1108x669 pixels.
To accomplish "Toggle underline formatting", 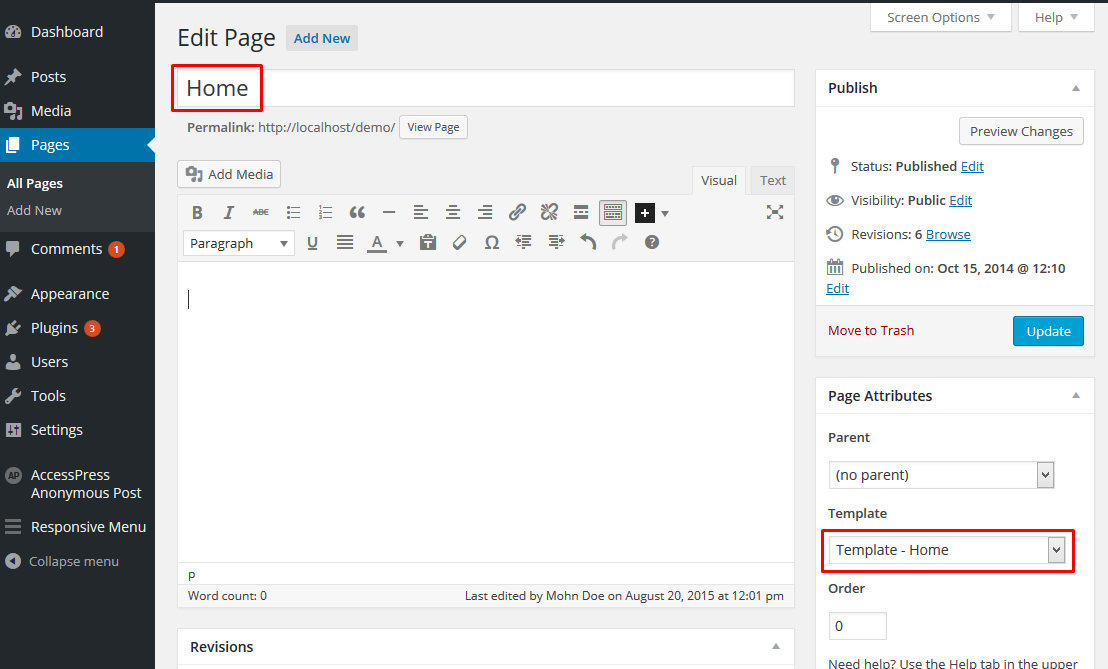I will click(x=312, y=242).
